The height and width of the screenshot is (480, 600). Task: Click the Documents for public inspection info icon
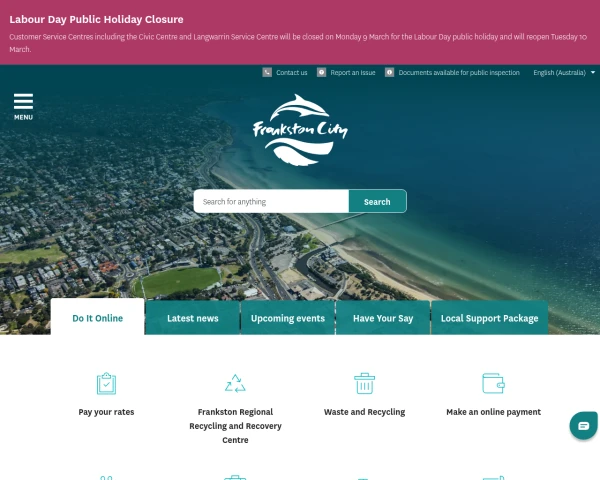(x=390, y=72)
